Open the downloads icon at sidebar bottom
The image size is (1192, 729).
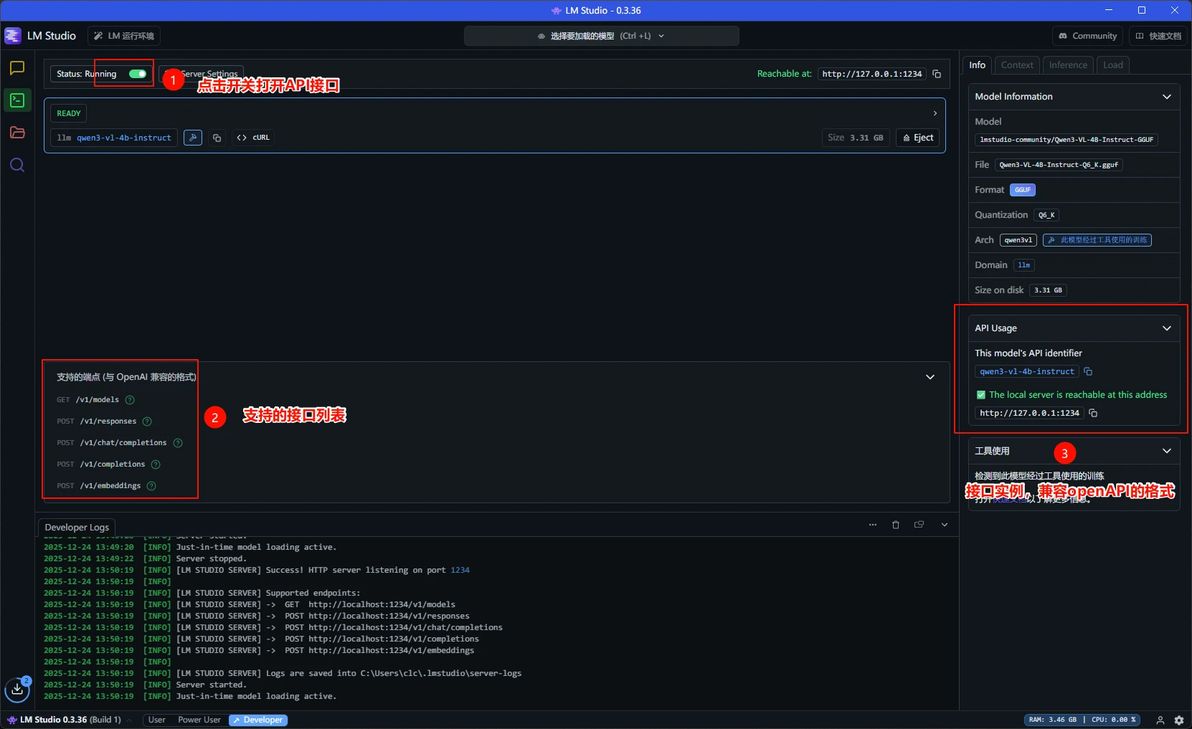(x=17, y=689)
